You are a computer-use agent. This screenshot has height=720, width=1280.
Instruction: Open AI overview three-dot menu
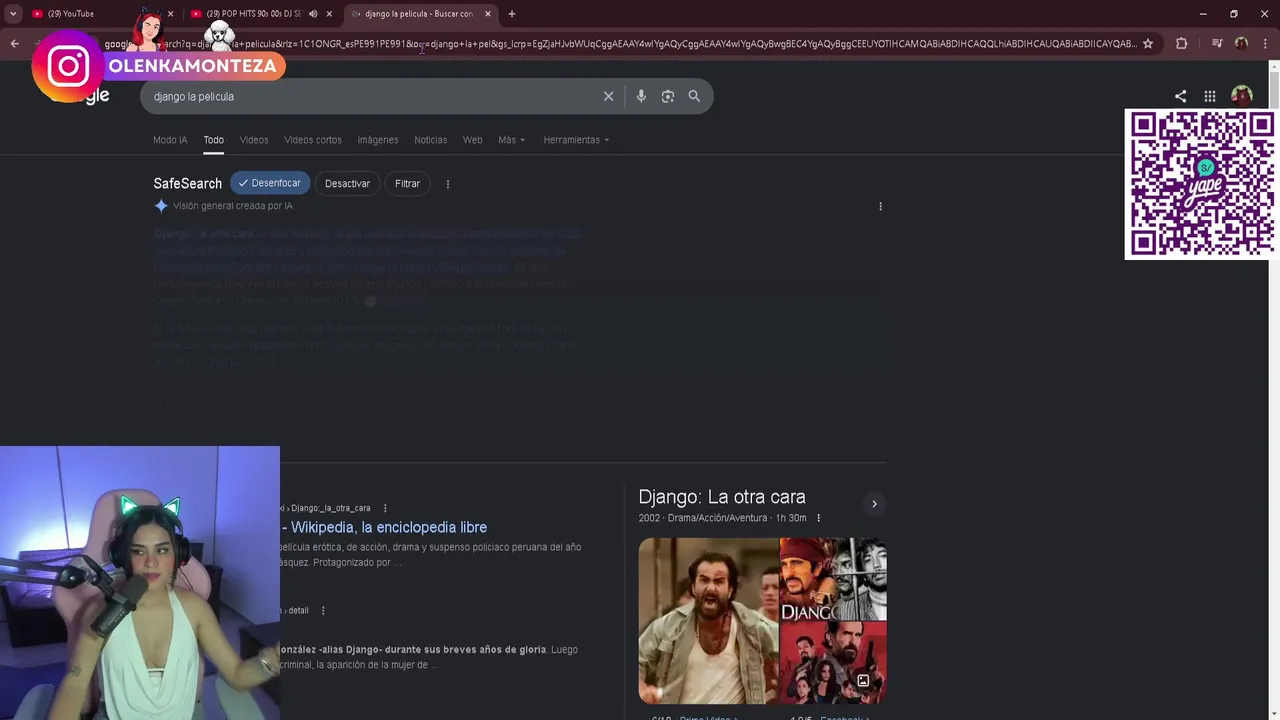pyautogui.click(x=880, y=206)
